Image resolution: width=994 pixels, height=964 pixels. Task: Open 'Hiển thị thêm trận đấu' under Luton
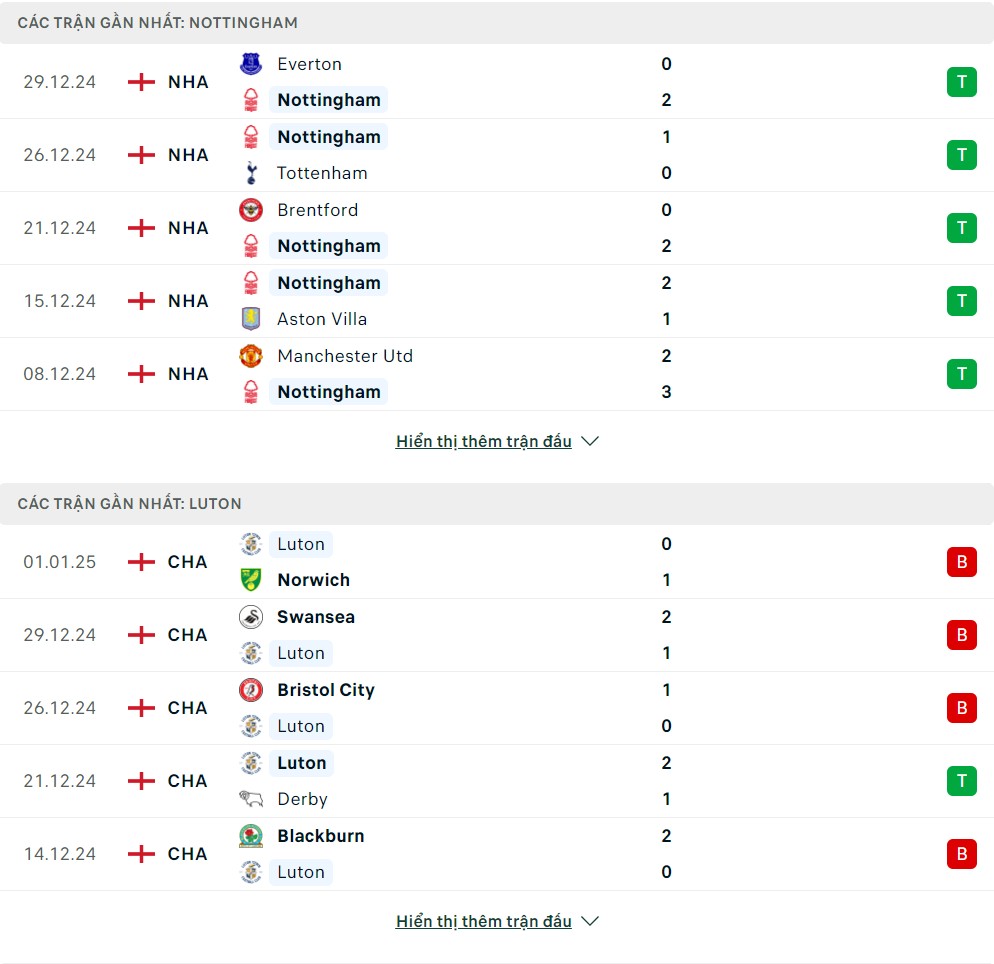[x=484, y=921]
